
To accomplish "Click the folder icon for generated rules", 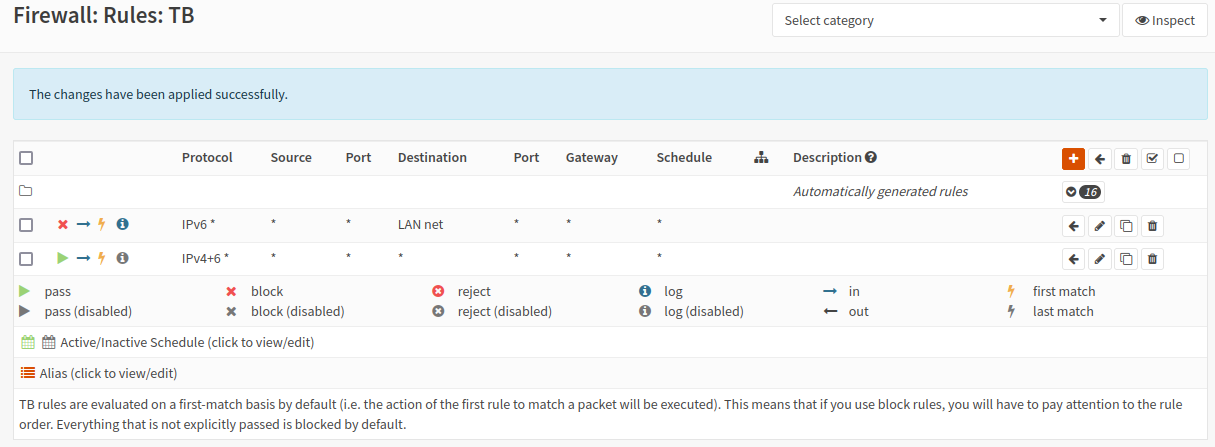I will [26, 191].
